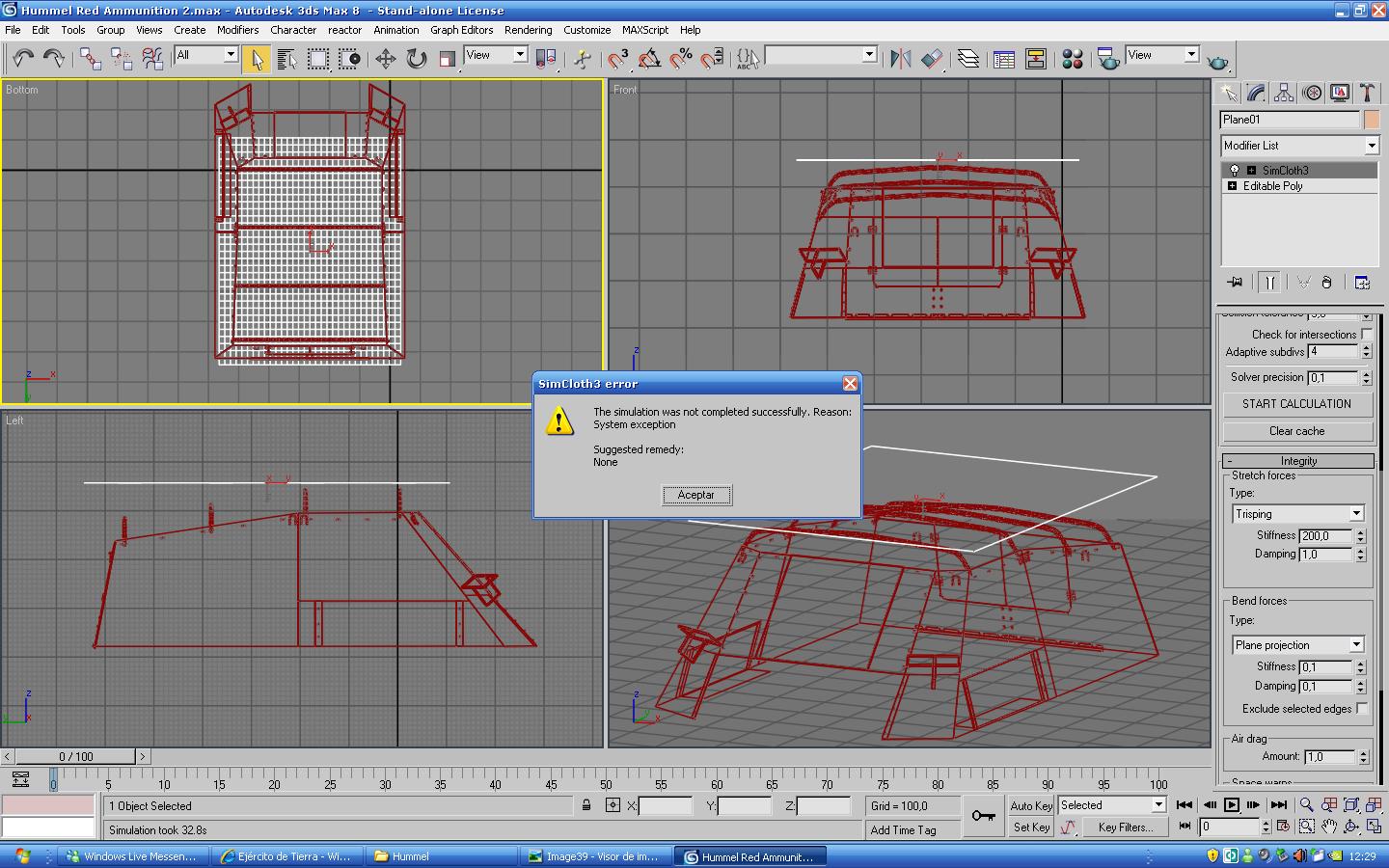Click the Quick Render teapot icon
Viewport: 1389px width, 868px height.
[1217, 60]
